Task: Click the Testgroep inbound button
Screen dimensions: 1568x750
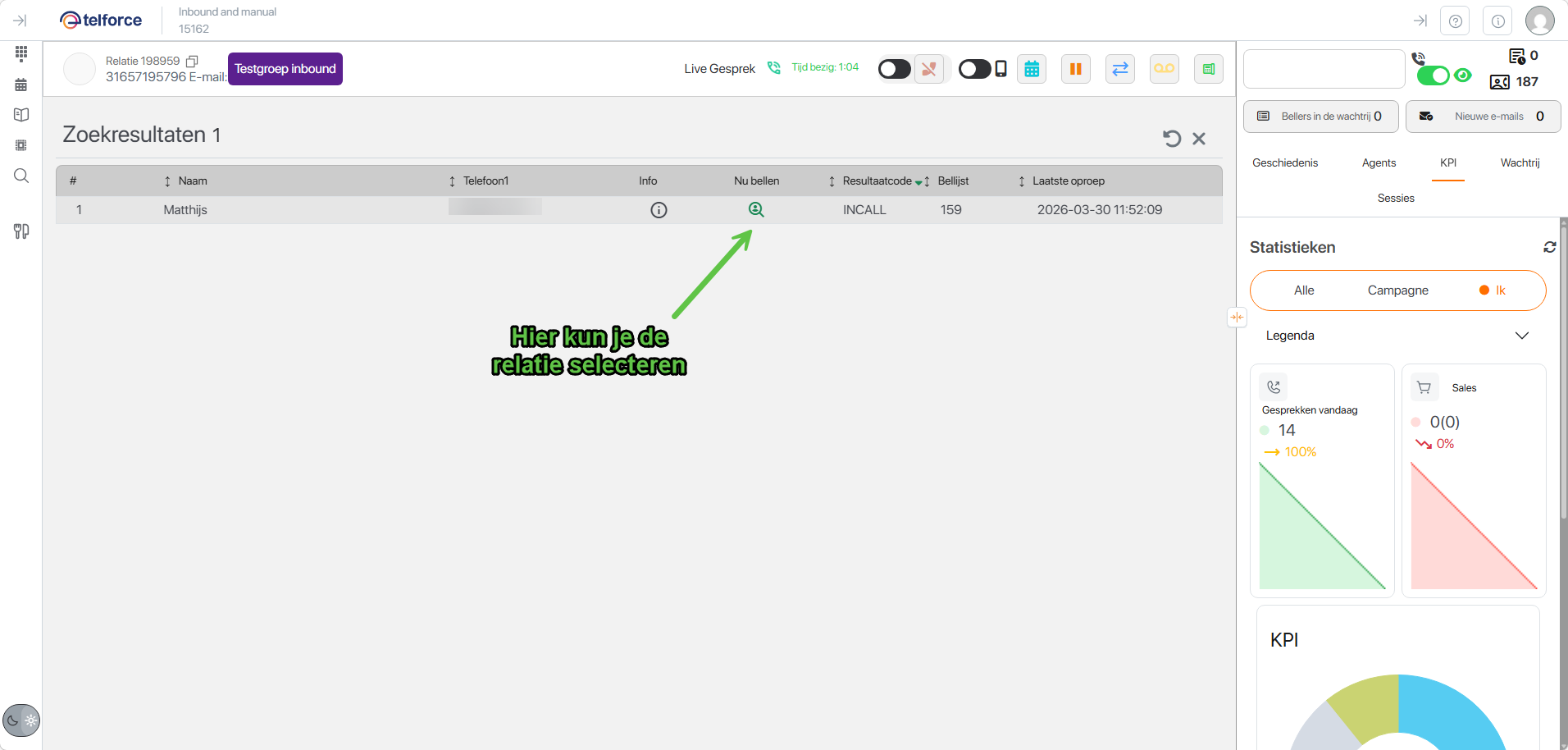Action: (x=285, y=69)
